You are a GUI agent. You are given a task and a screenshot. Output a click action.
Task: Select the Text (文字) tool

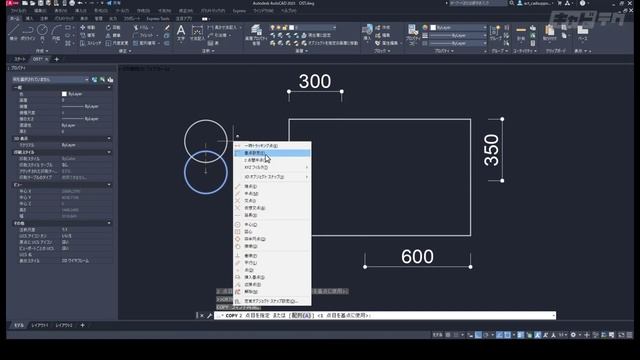click(x=180, y=32)
